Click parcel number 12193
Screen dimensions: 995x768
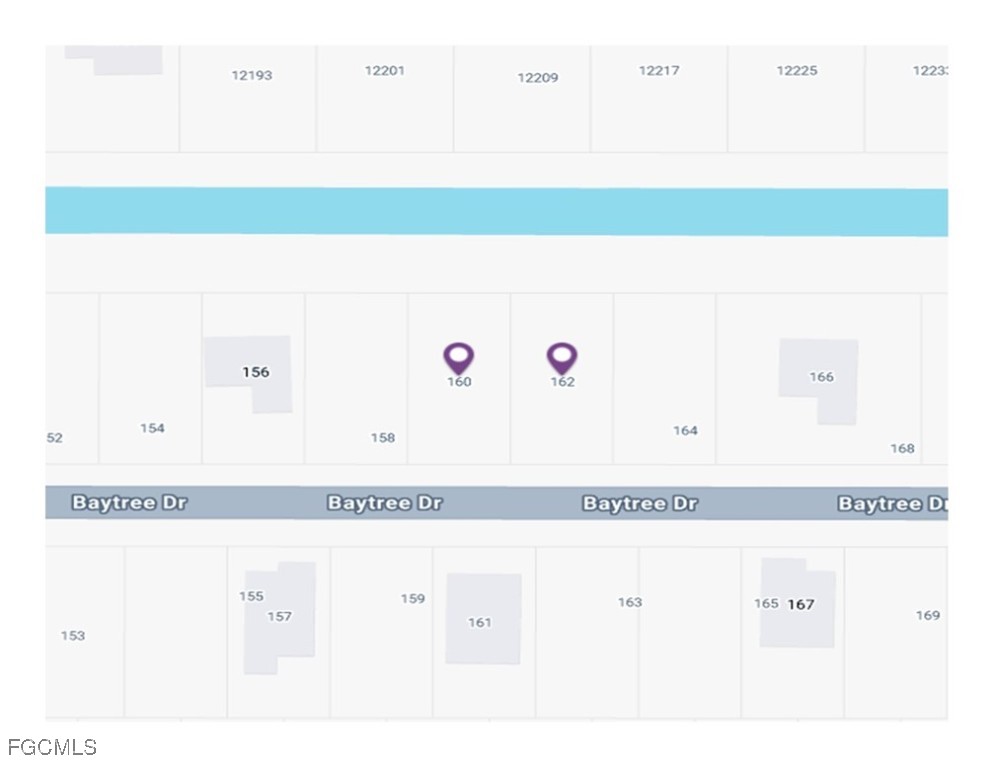(252, 76)
